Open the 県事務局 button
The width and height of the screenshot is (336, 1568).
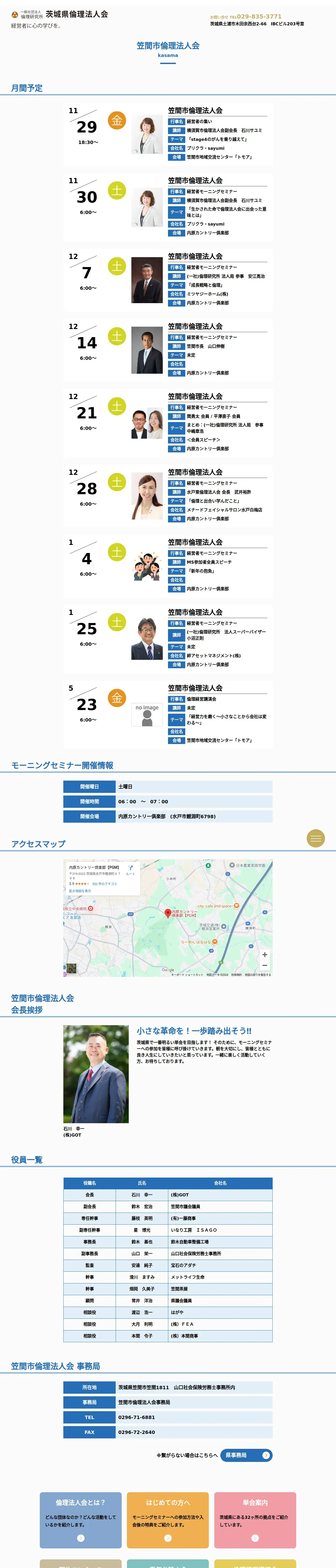pyautogui.click(x=246, y=1455)
